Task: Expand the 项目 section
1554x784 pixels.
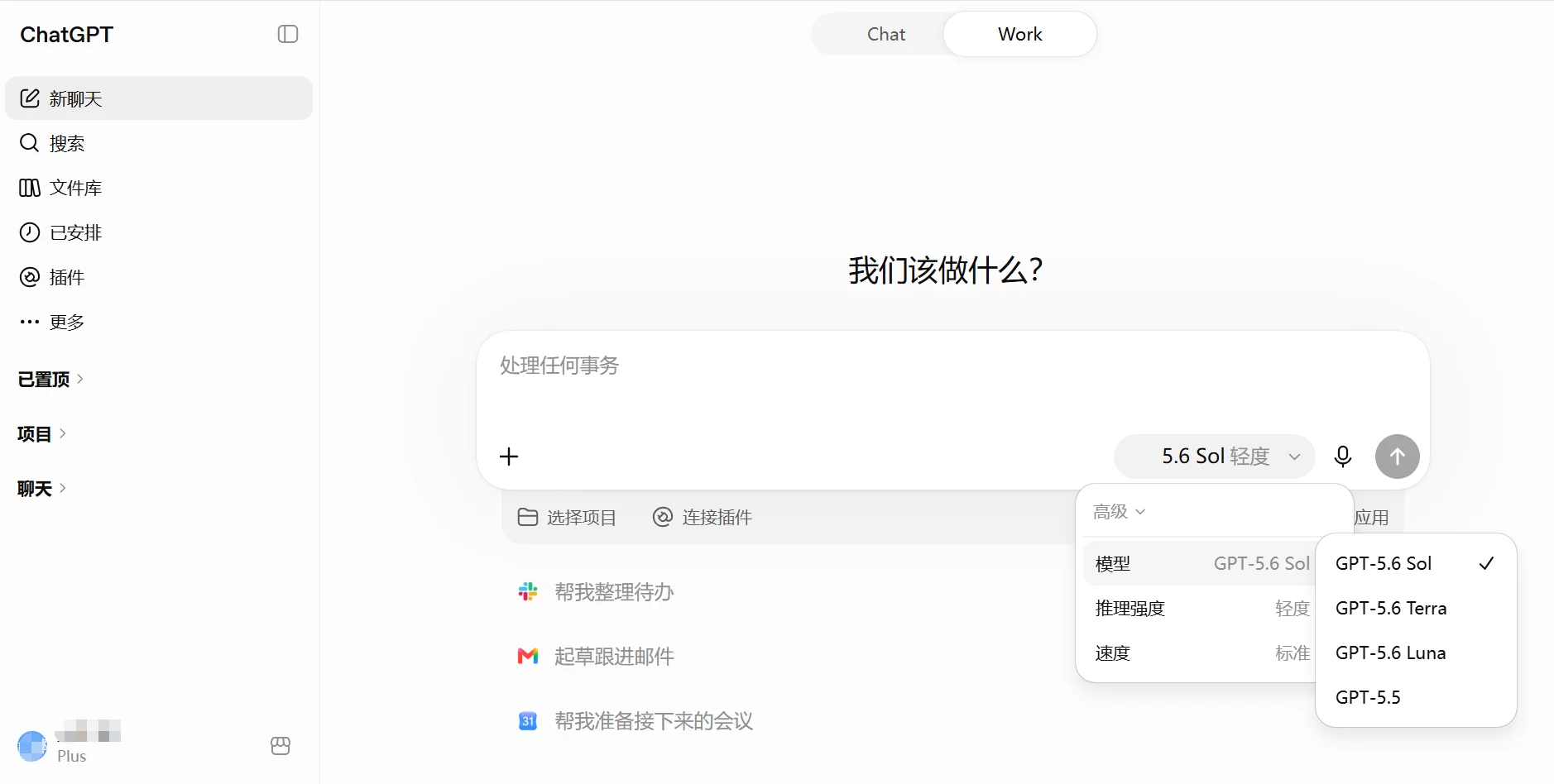Action: coord(41,433)
